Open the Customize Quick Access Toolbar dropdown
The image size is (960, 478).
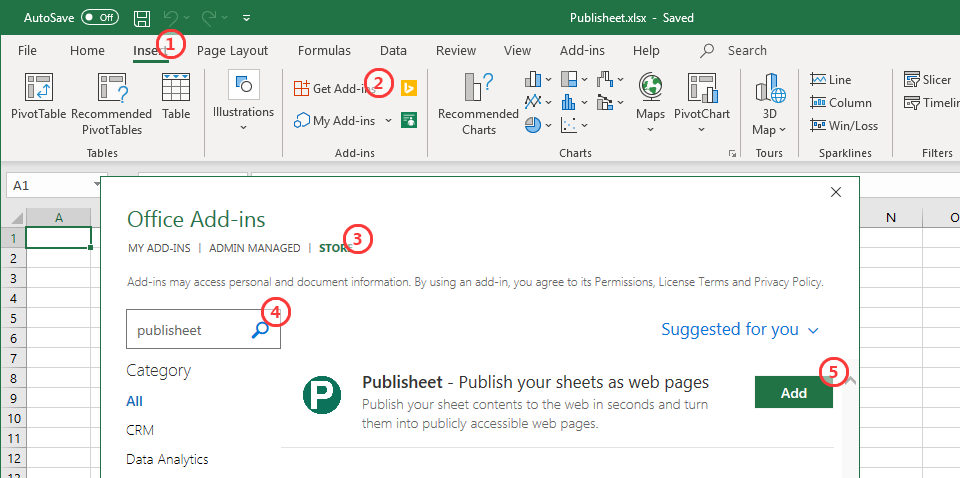(x=246, y=18)
